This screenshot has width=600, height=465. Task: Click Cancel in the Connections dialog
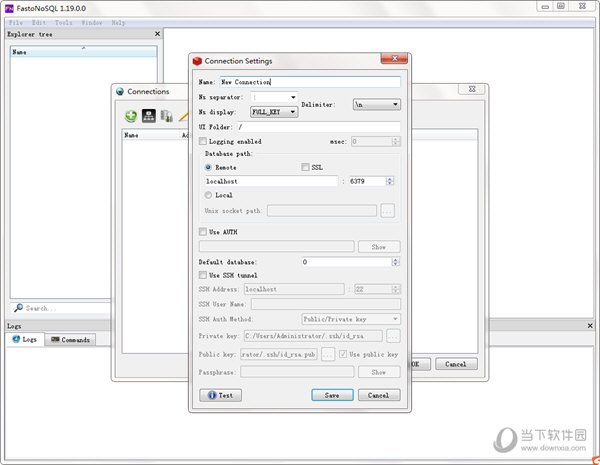tap(456, 364)
